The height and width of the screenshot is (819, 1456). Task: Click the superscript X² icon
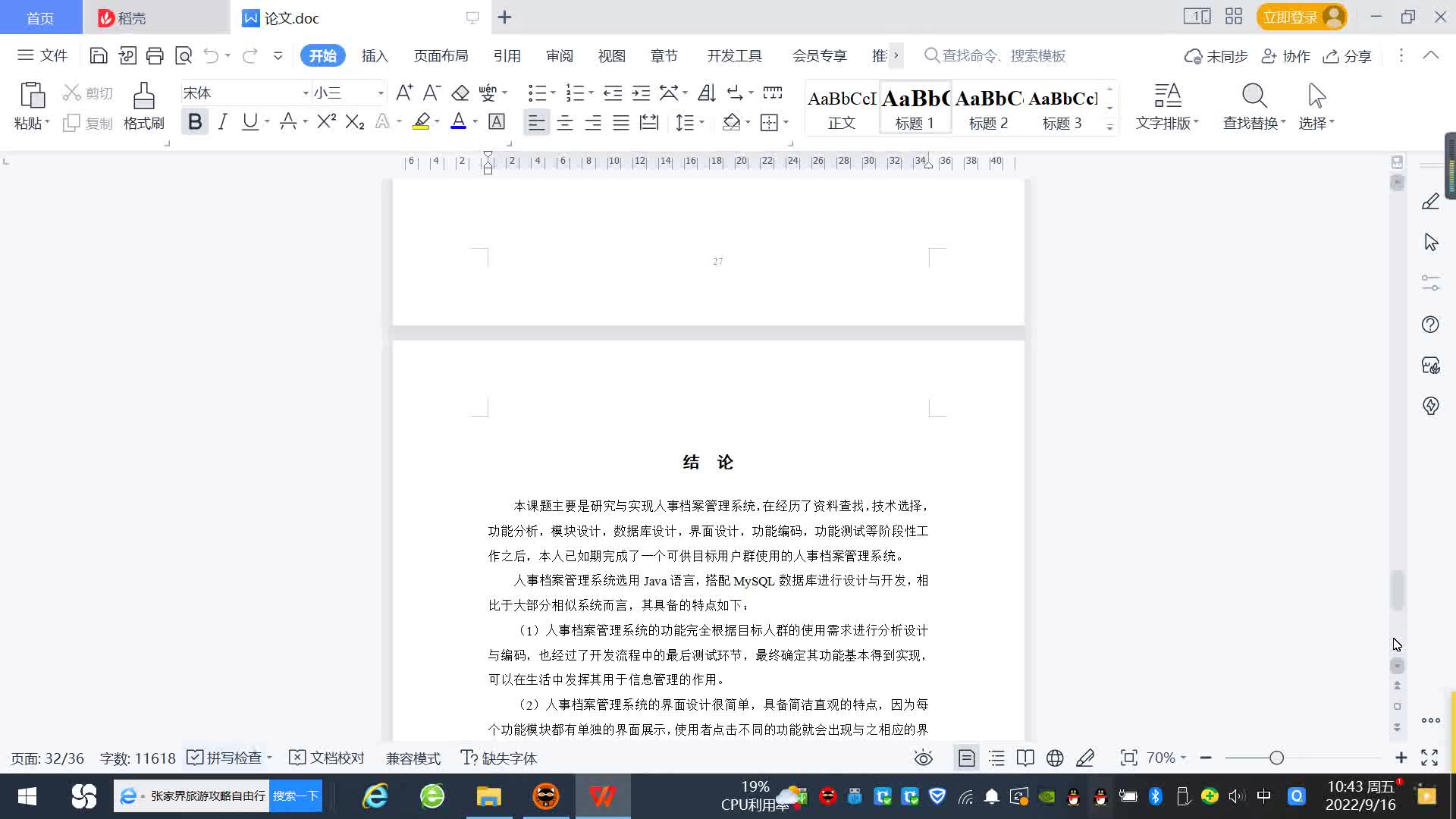[x=326, y=121]
